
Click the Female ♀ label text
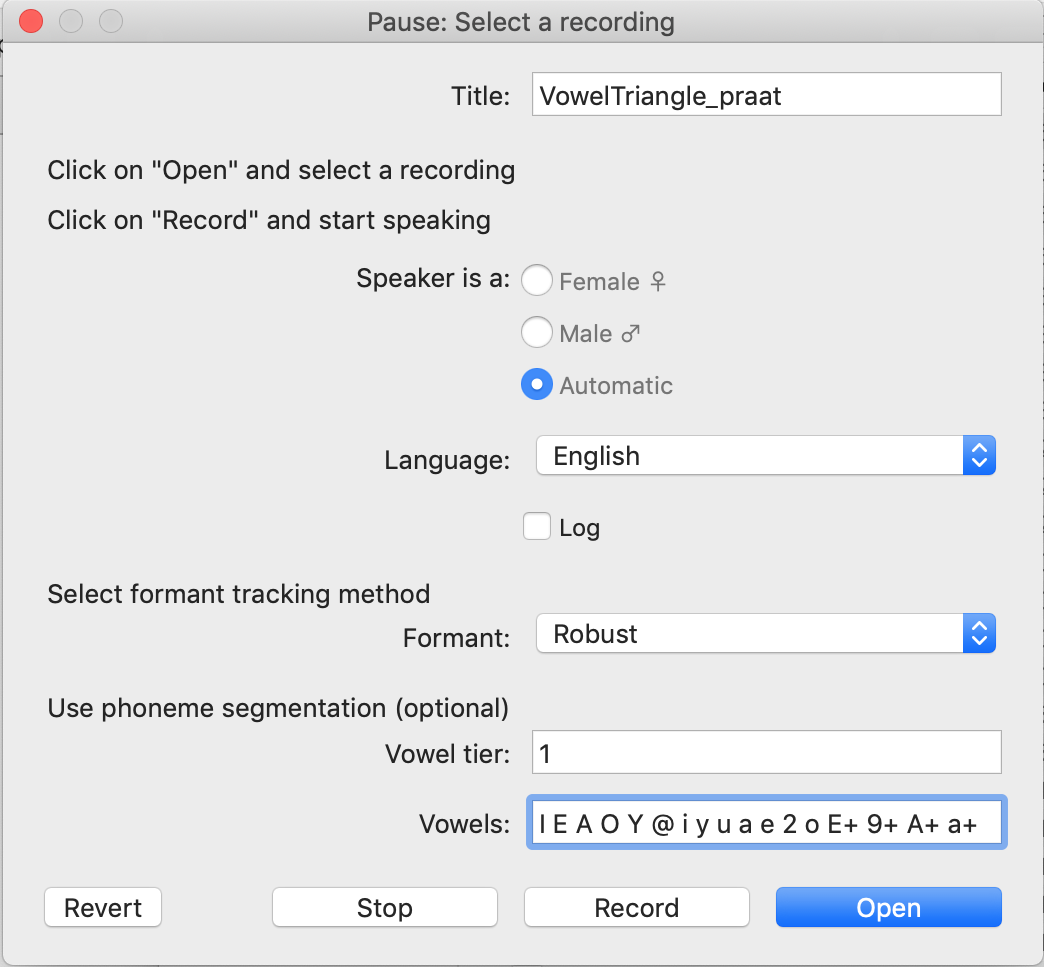tap(612, 282)
